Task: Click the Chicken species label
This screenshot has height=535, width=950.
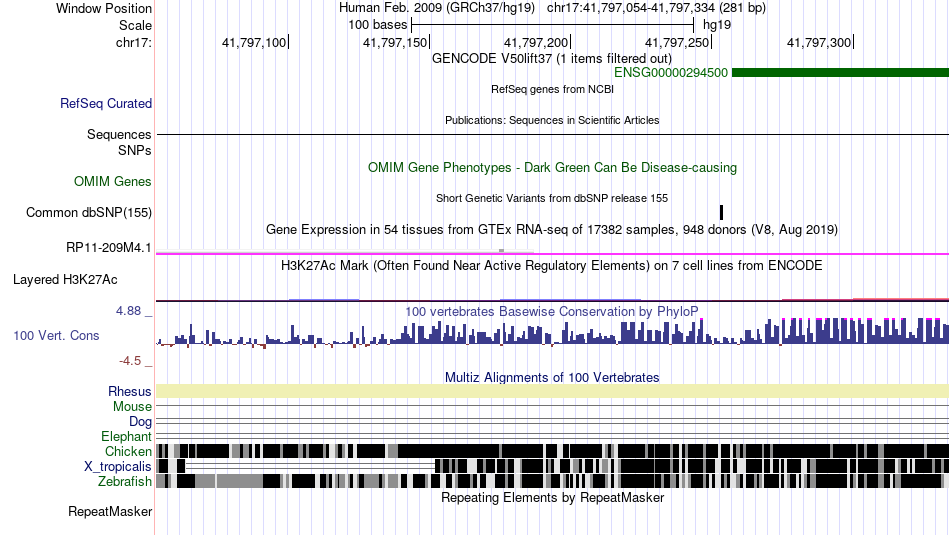Action: pos(128,452)
